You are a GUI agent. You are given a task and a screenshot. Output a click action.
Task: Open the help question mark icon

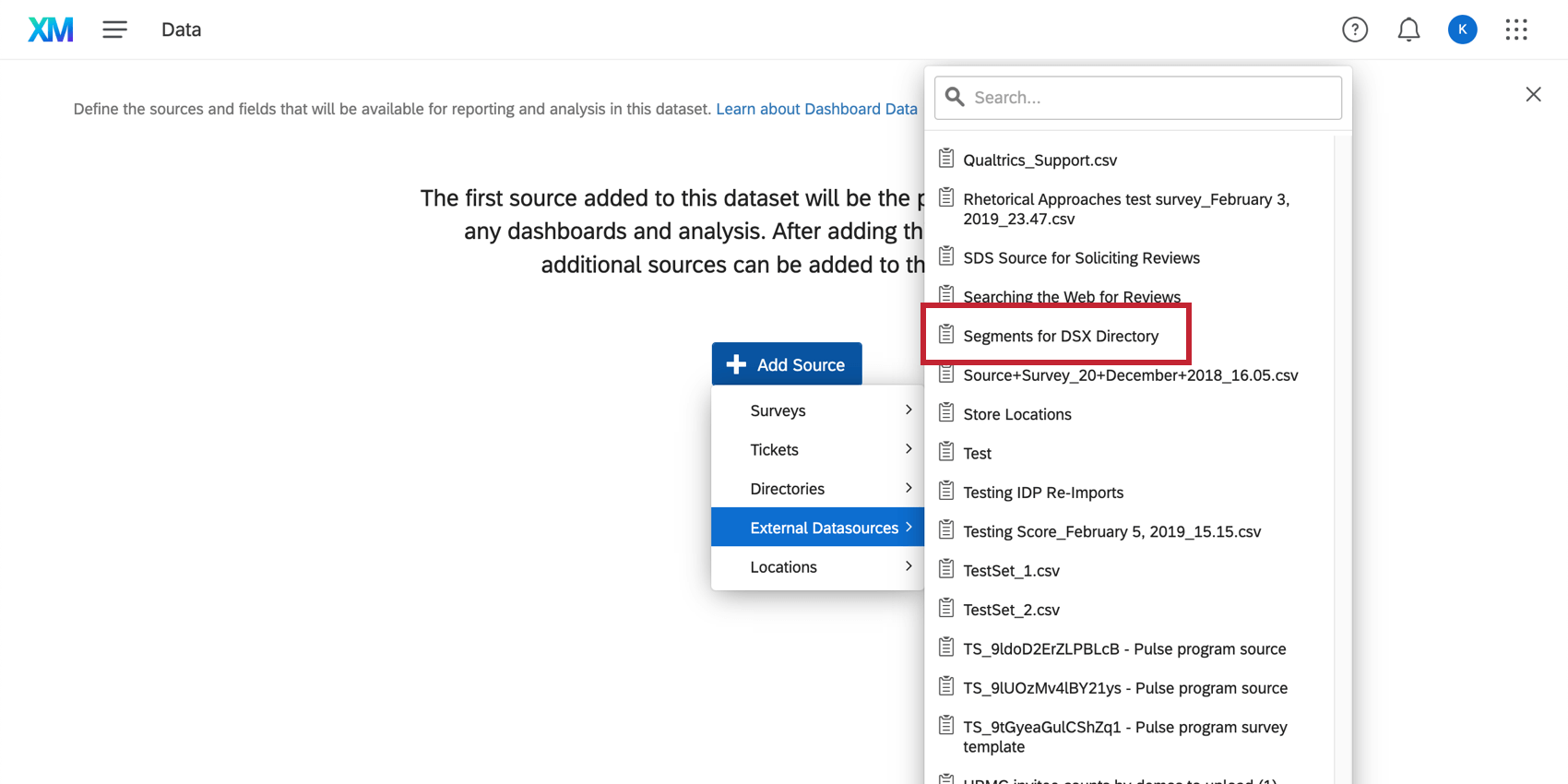tap(1354, 30)
